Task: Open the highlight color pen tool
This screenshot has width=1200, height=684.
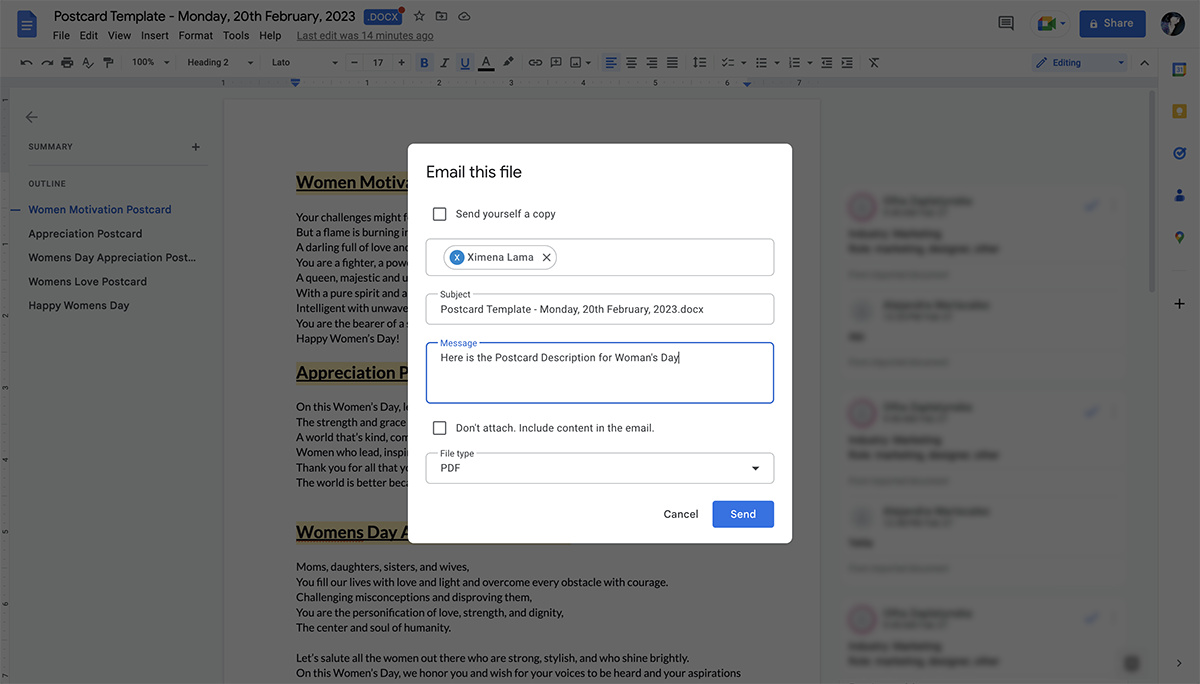Action: (x=508, y=62)
